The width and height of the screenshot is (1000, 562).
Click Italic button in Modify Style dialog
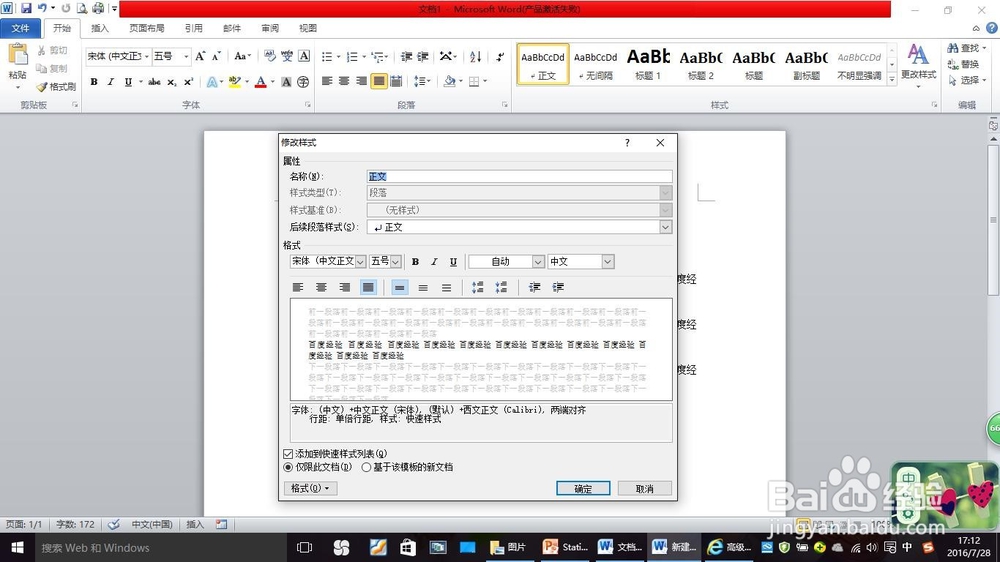(434, 262)
